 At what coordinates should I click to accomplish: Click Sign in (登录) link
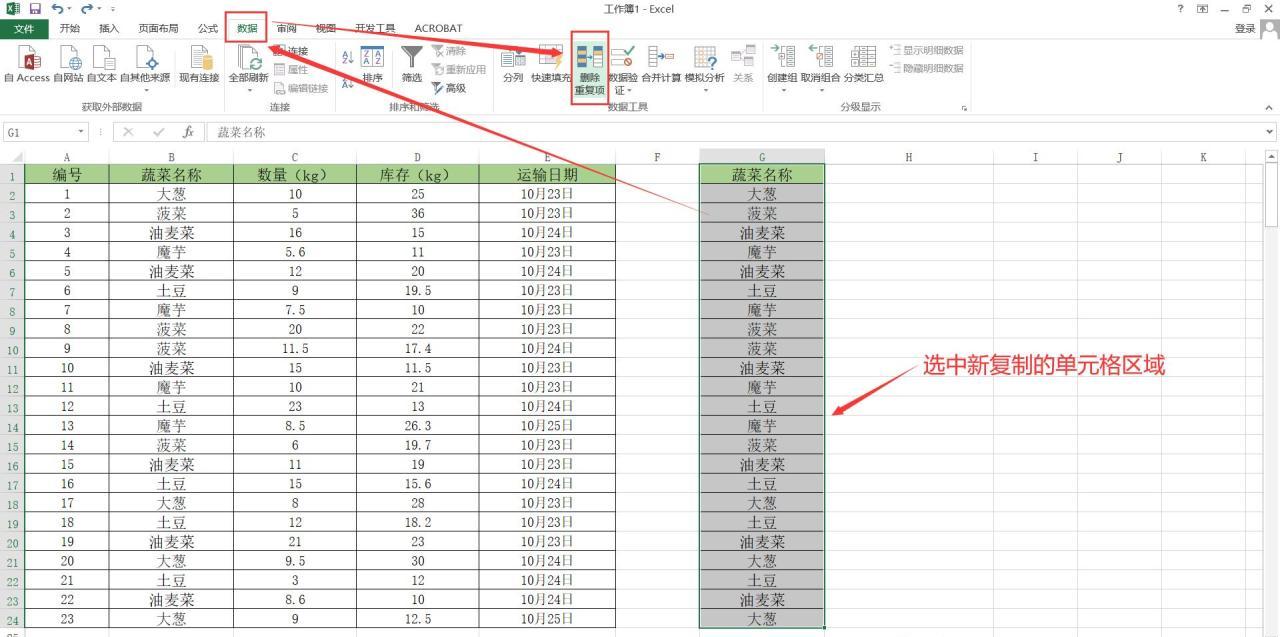tap(1244, 28)
